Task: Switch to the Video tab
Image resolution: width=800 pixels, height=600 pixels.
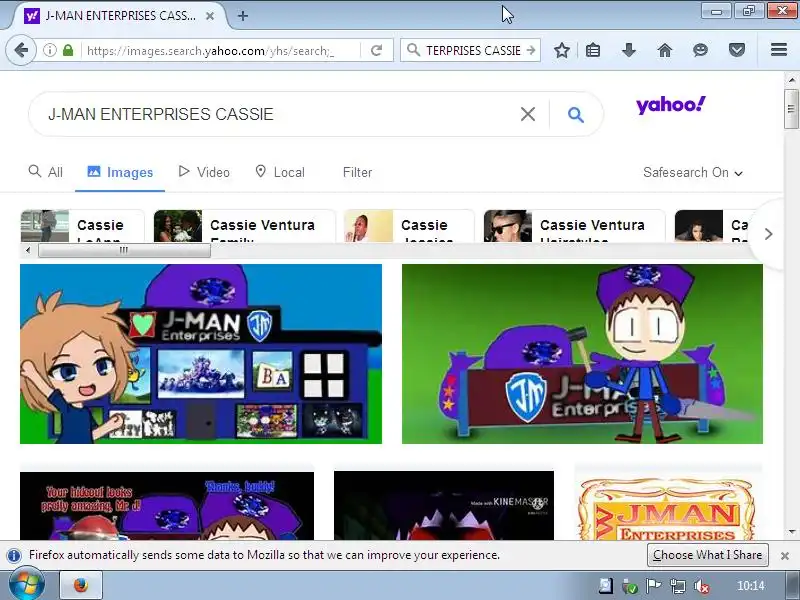Action: pos(204,172)
